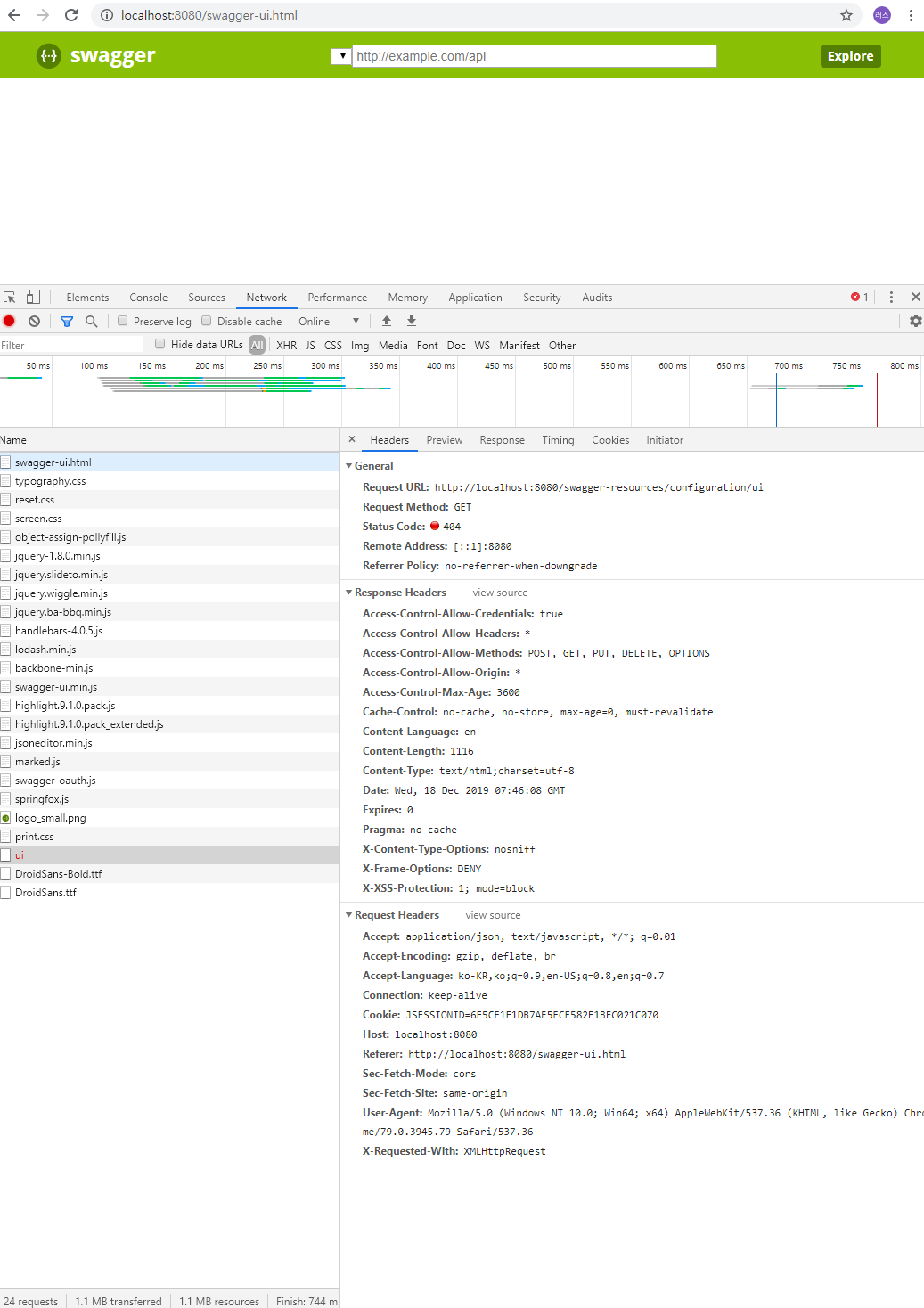
Task: Click the Explore button
Action: (x=851, y=56)
